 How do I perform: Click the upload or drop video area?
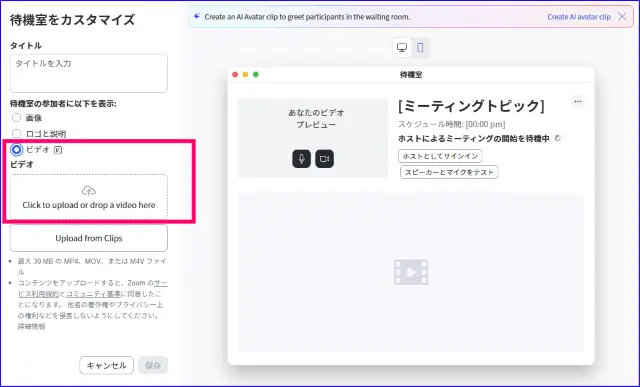89,197
